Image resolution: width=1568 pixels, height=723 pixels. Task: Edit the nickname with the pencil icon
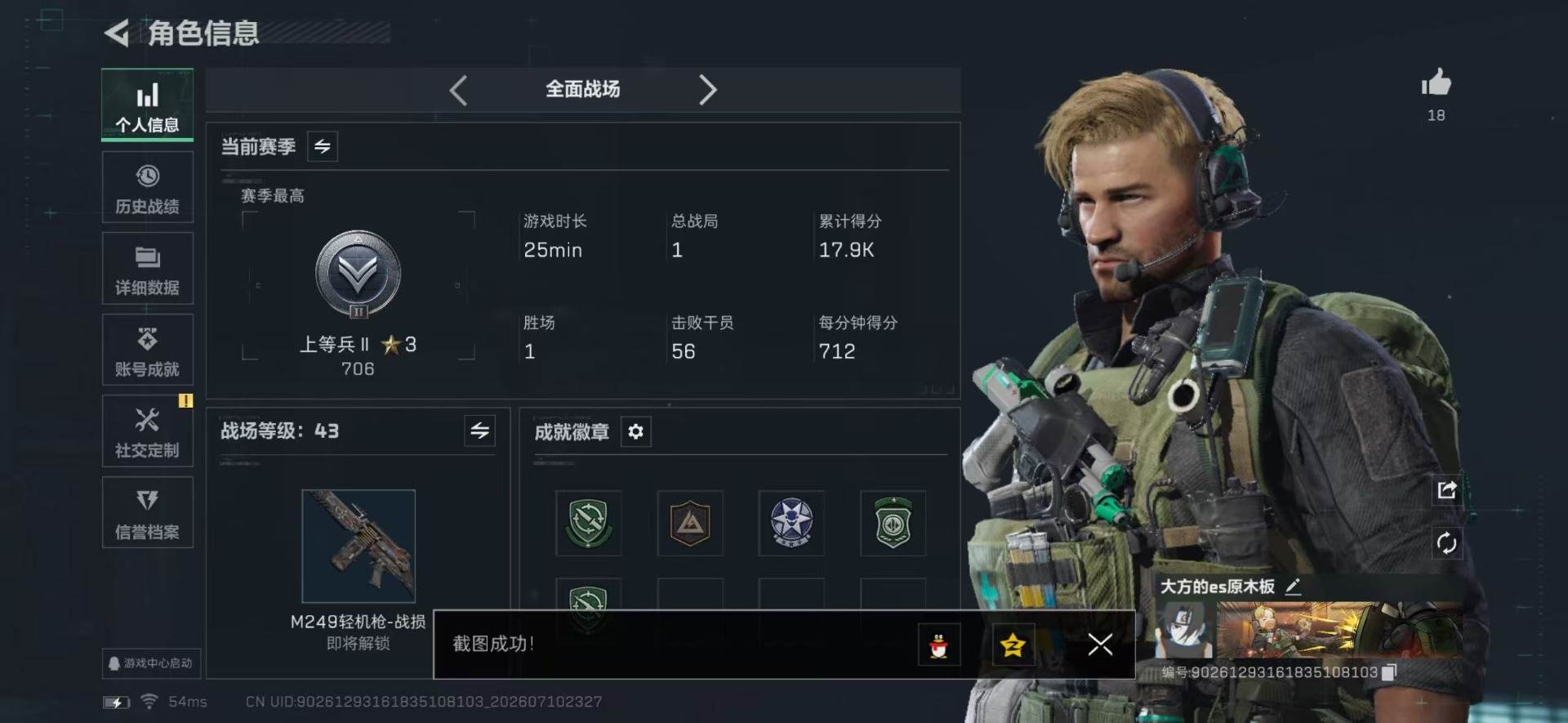1293,587
